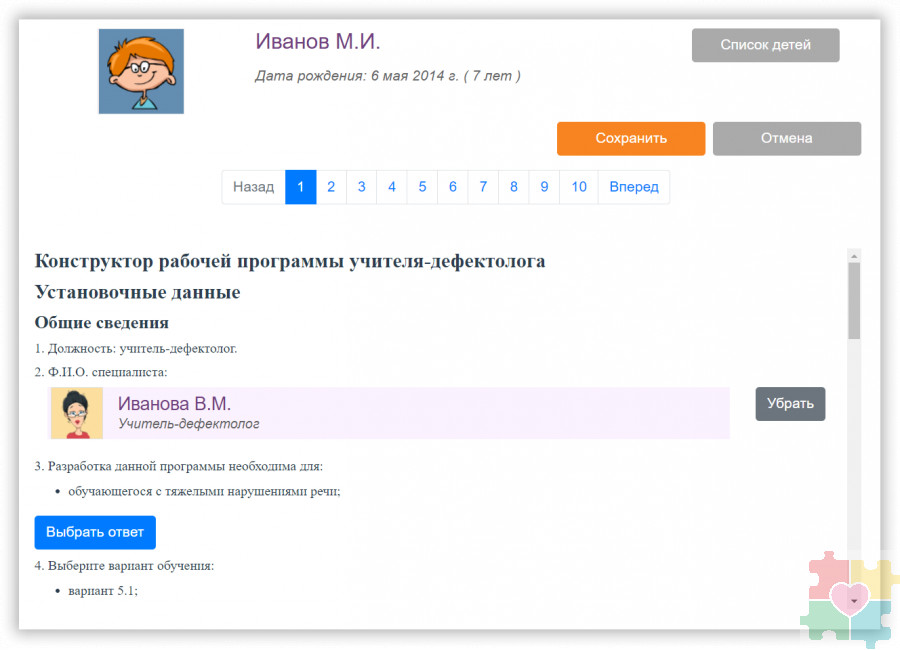Remove specialist with Убрать button
Screen dimensions: 900x650
point(790,404)
